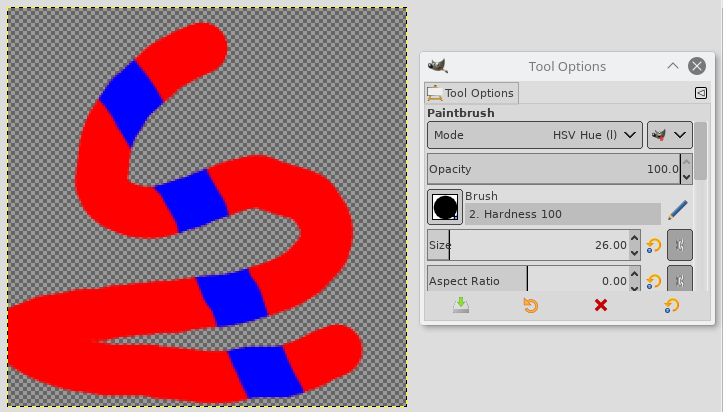Reset Aspect Ratio to brush default
This screenshot has width=723, height=412.
pyautogui.click(x=654, y=281)
